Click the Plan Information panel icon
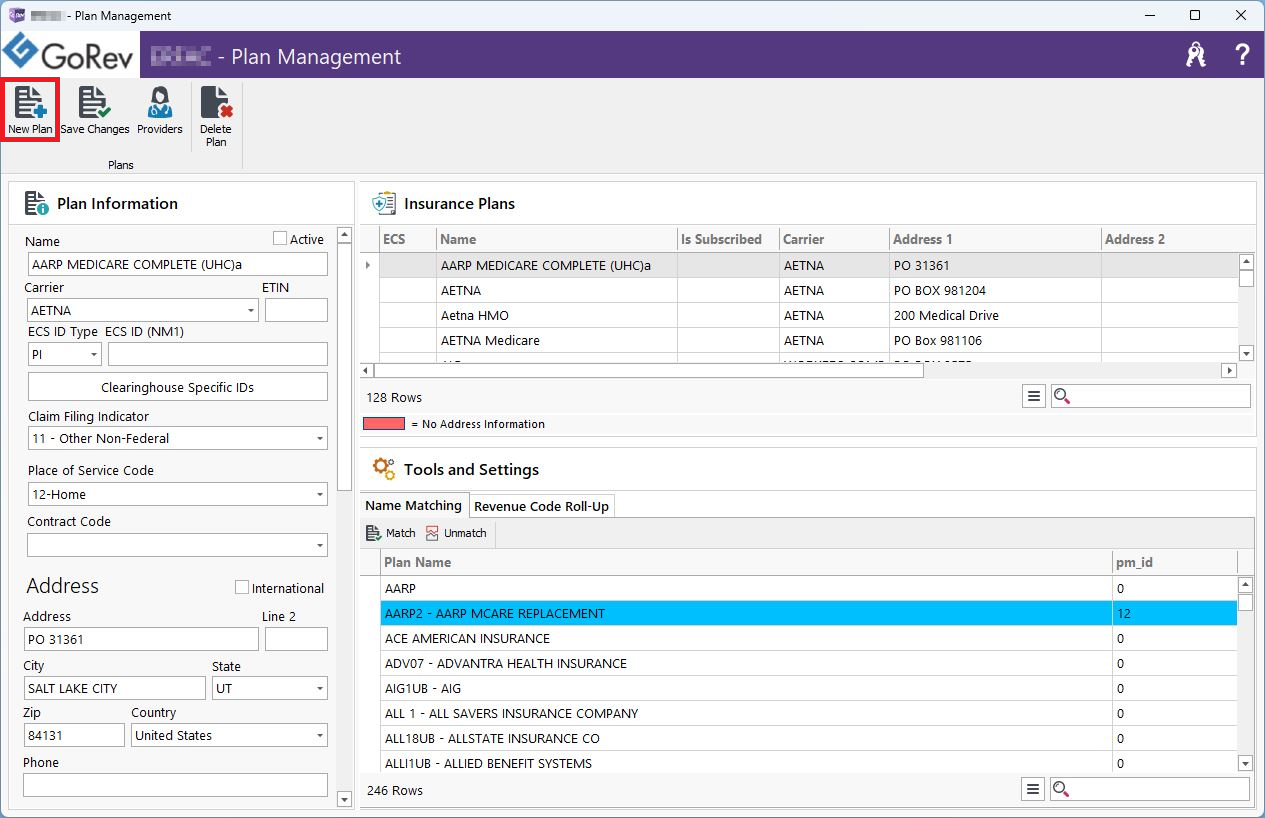The height and width of the screenshot is (818, 1265). point(37,203)
